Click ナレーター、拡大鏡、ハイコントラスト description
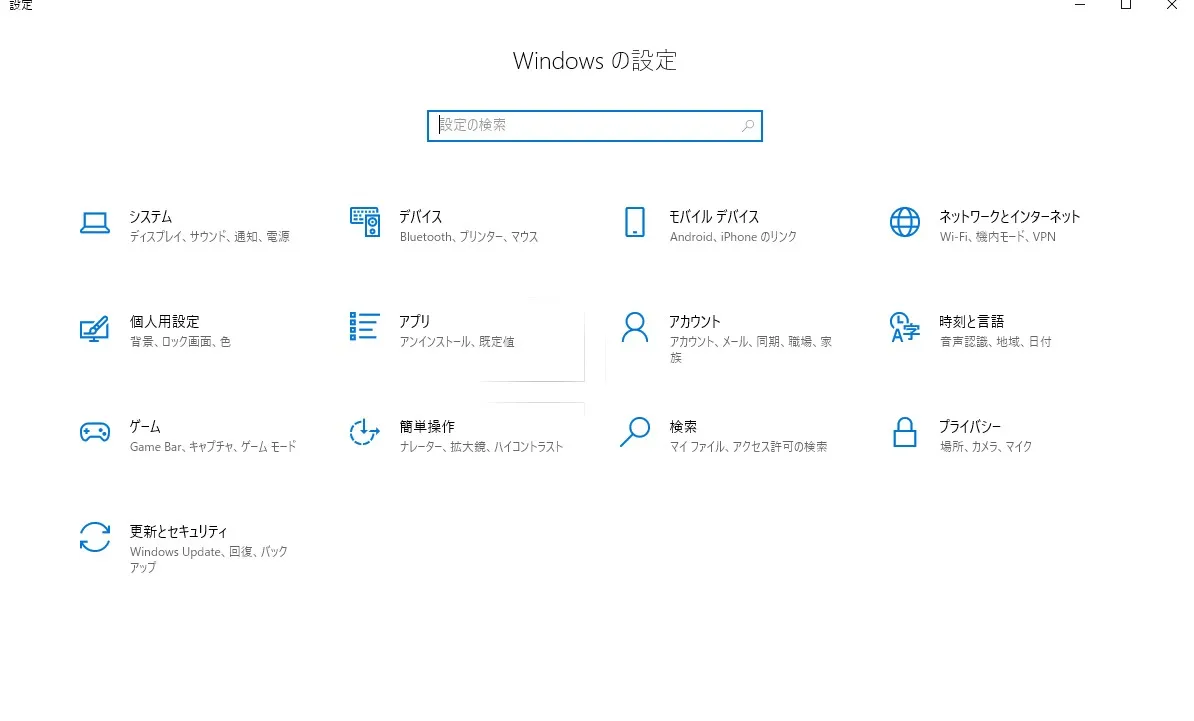The width and height of the screenshot is (1194, 721). coord(481,447)
